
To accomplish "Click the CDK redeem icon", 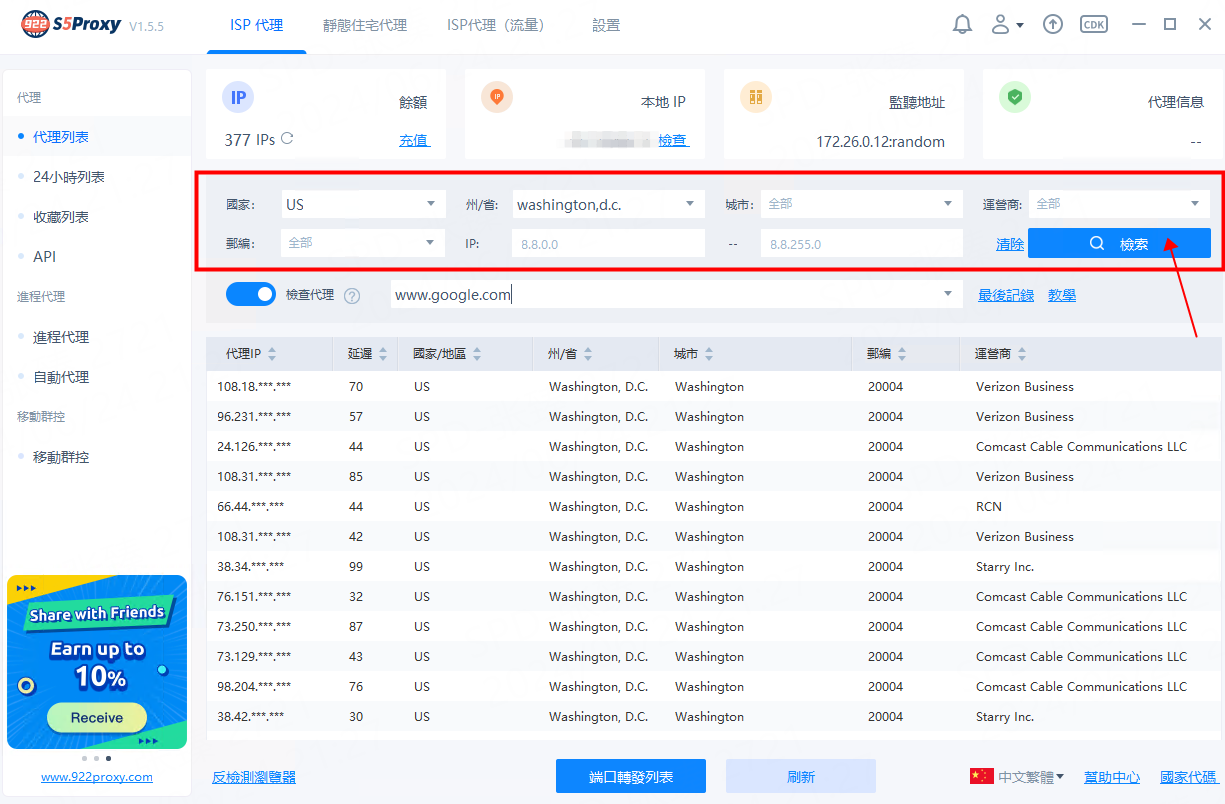I will point(1094,25).
